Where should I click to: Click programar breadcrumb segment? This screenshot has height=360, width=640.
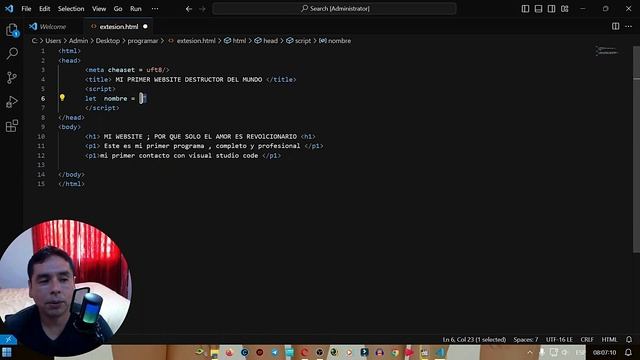coord(142,41)
